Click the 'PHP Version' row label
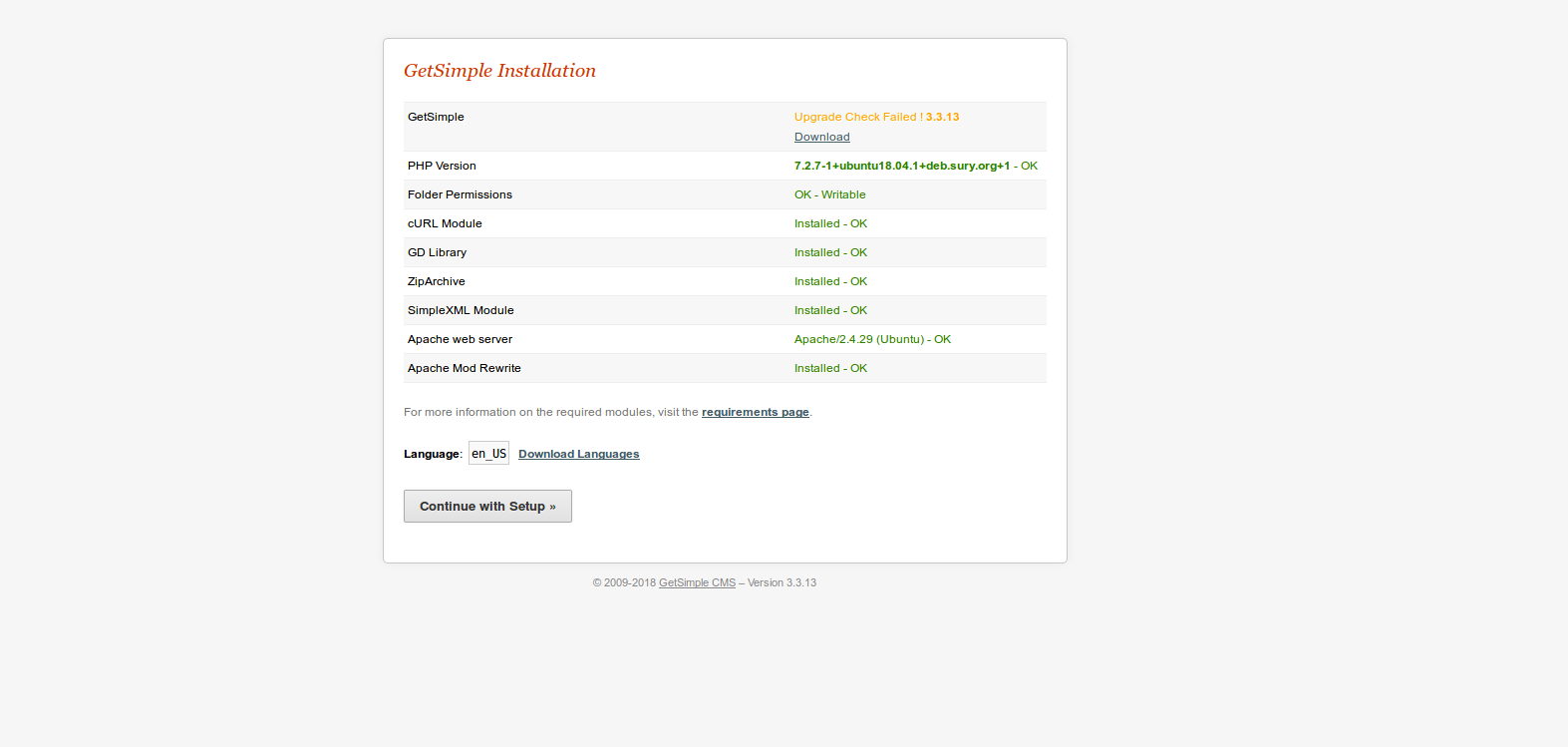1568x747 pixels. pyautogui.click(x=442, y=166)
